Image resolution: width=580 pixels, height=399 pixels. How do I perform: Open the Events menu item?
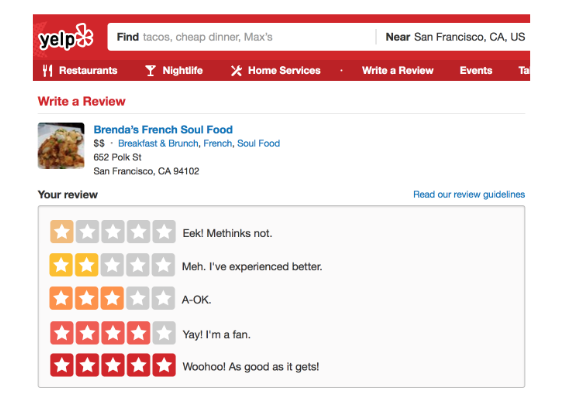[x=476, y=70]
